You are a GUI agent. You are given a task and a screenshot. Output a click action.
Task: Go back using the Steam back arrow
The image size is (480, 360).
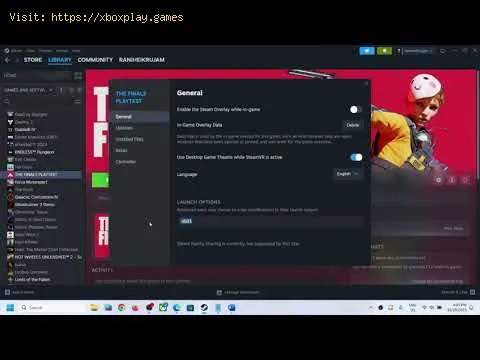(x=7, y=60)
